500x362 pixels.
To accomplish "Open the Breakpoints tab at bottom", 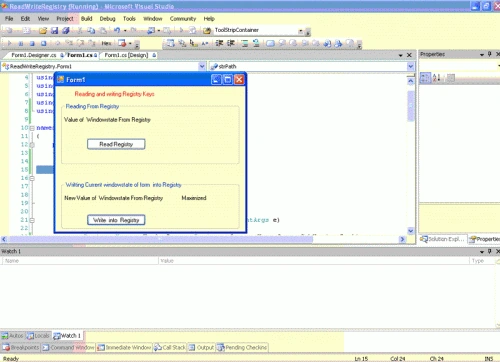I will 21,347.
